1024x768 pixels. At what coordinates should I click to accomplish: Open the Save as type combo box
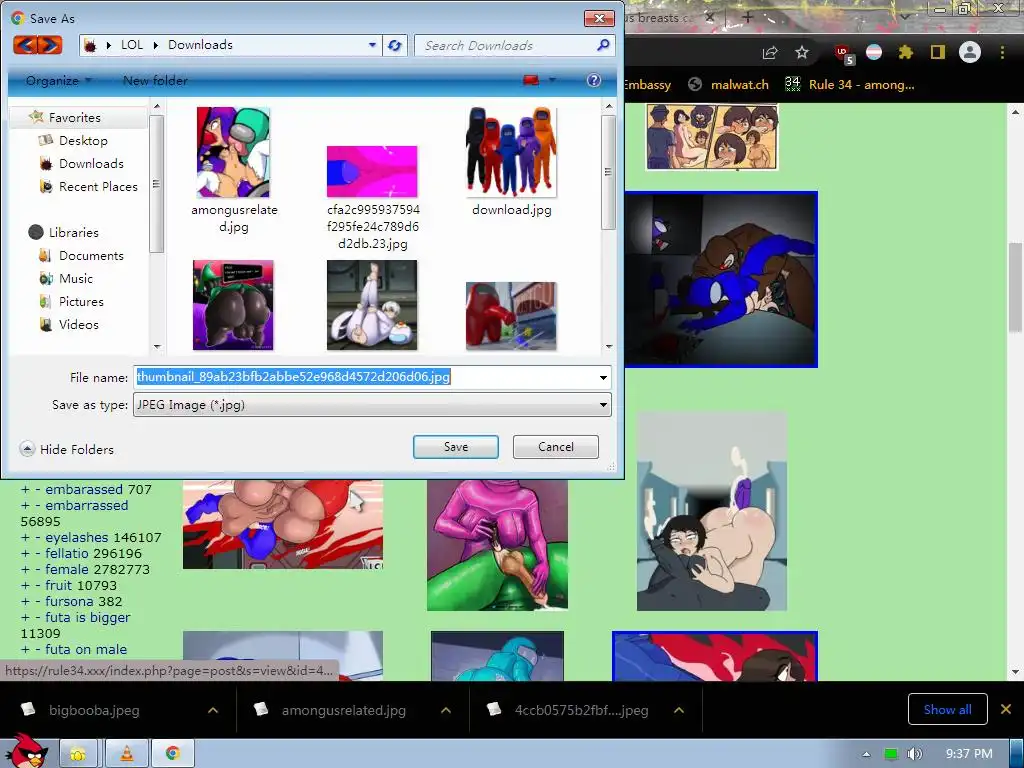point(372,405)
